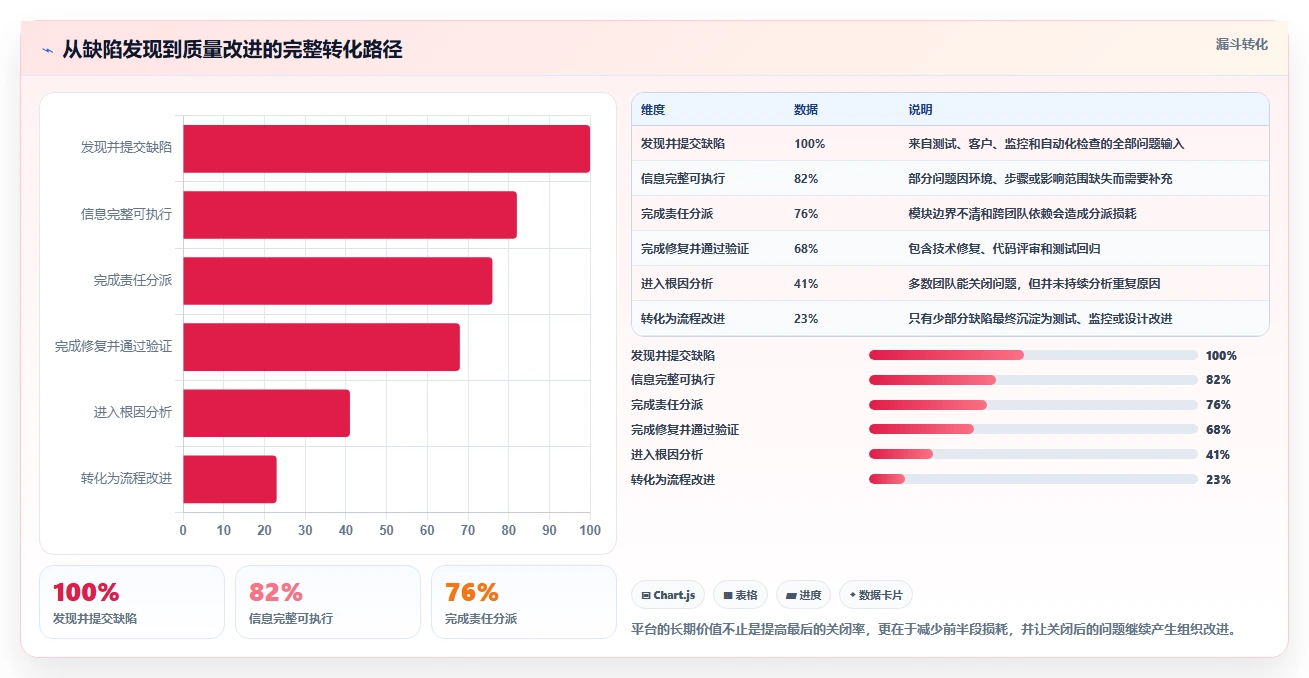The width and height of the screenshot is (1309, 678).
Task: Click table cell 转化为流程改进
Action: [683, 319]
